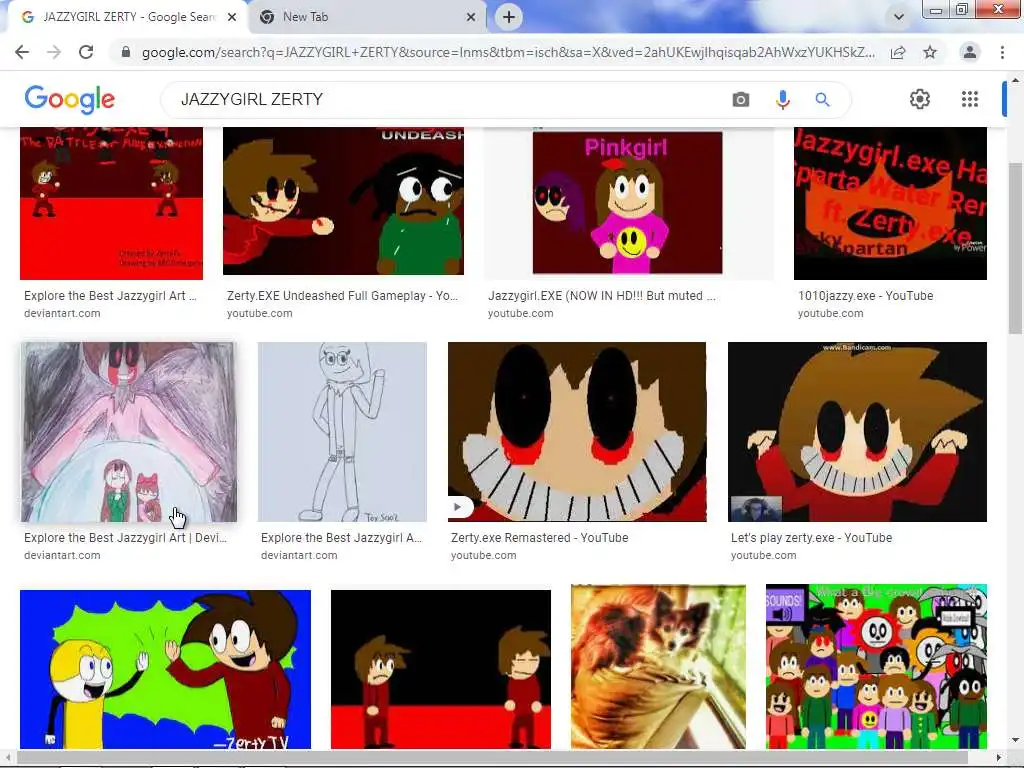Screen dimensions: 1024x768
Task: Close the JAZZYGIRL ZERTY tab
Action: click(x=232, y=17)
